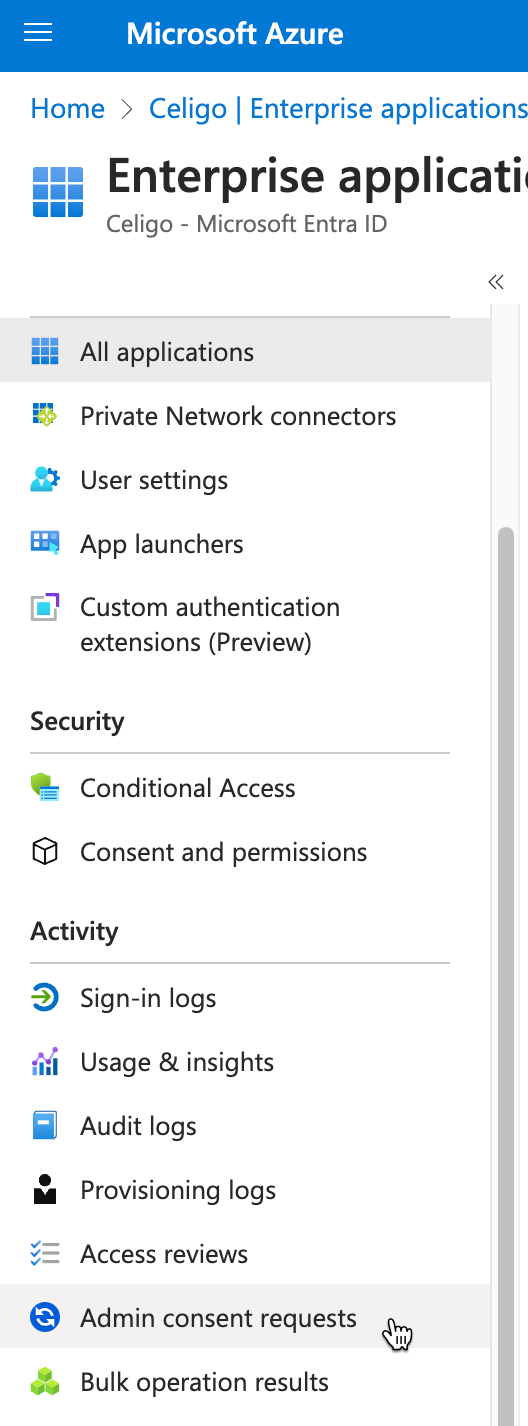
Task: Click the All applications grid icon
Action: click(45, 352)
